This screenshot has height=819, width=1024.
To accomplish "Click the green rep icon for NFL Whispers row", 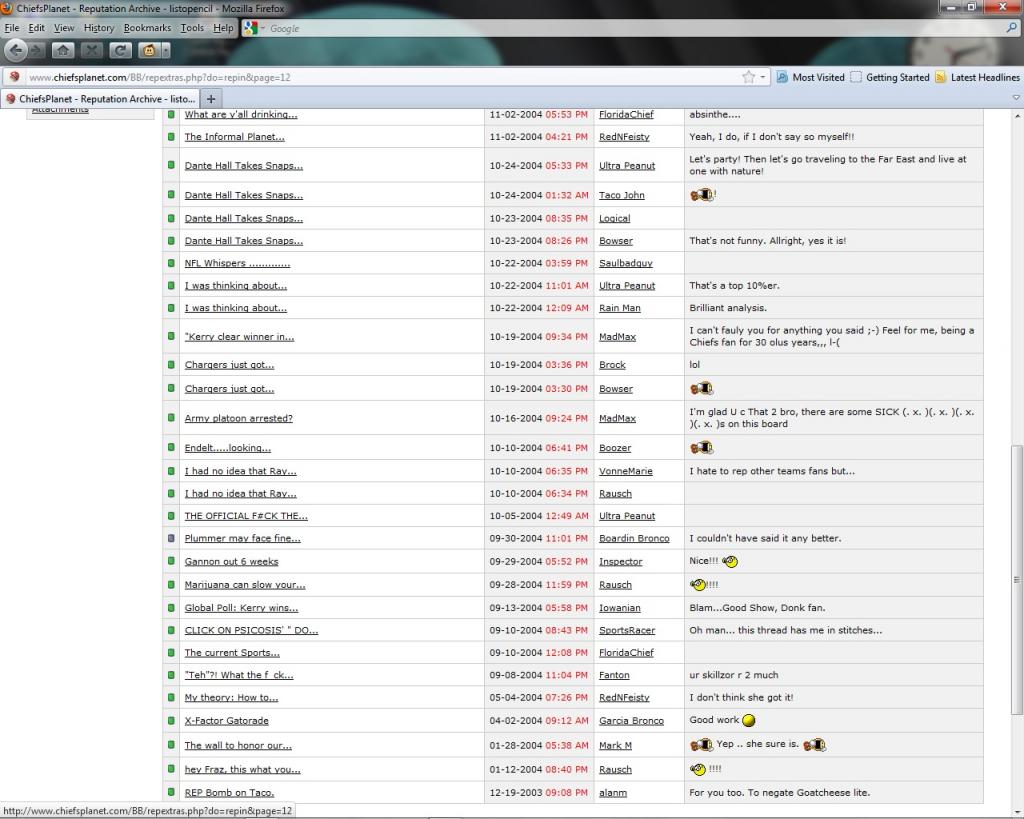I will pos(171,263).
